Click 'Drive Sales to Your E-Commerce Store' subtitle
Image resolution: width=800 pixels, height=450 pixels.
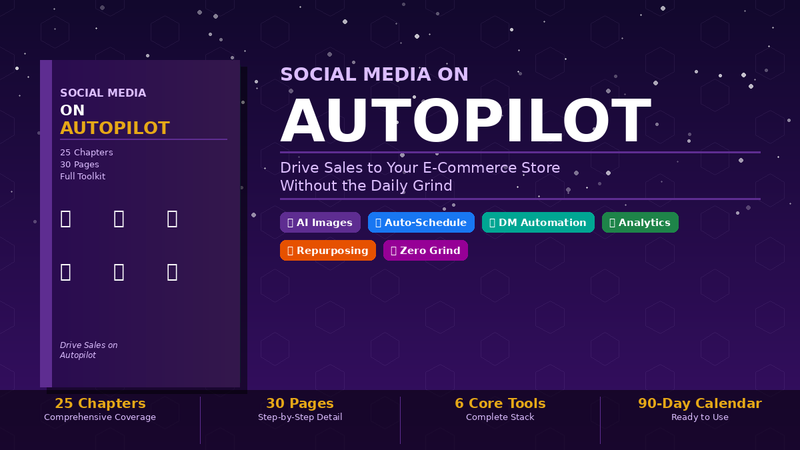click(420, 168)
